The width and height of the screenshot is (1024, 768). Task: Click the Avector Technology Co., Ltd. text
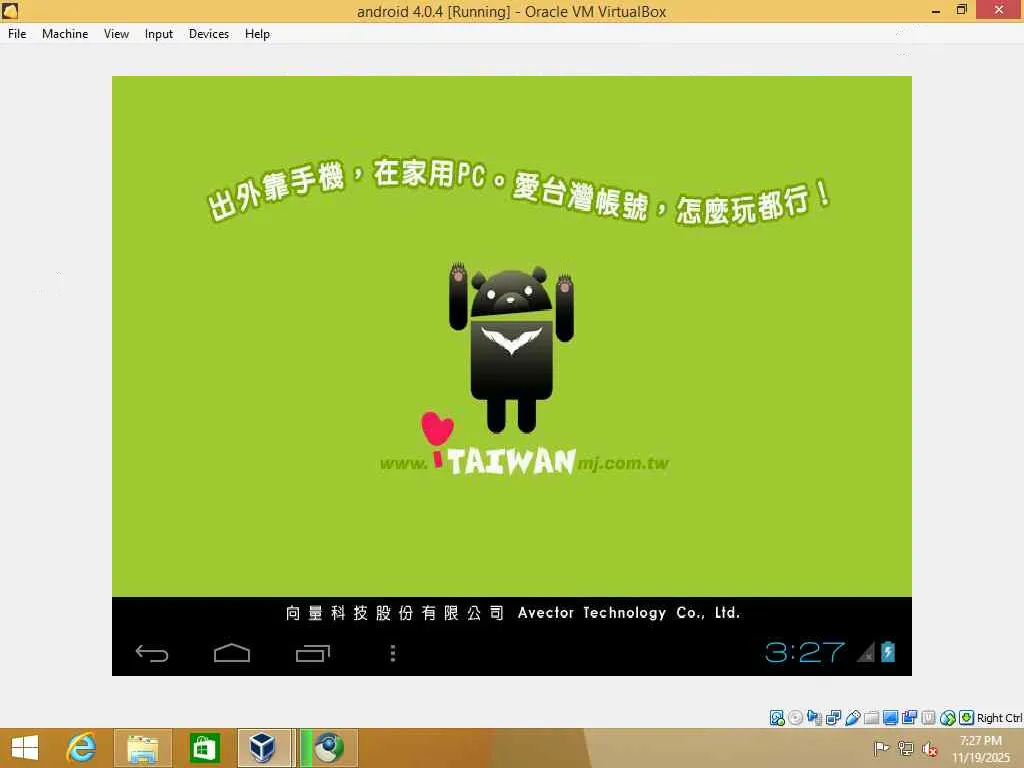628,613
